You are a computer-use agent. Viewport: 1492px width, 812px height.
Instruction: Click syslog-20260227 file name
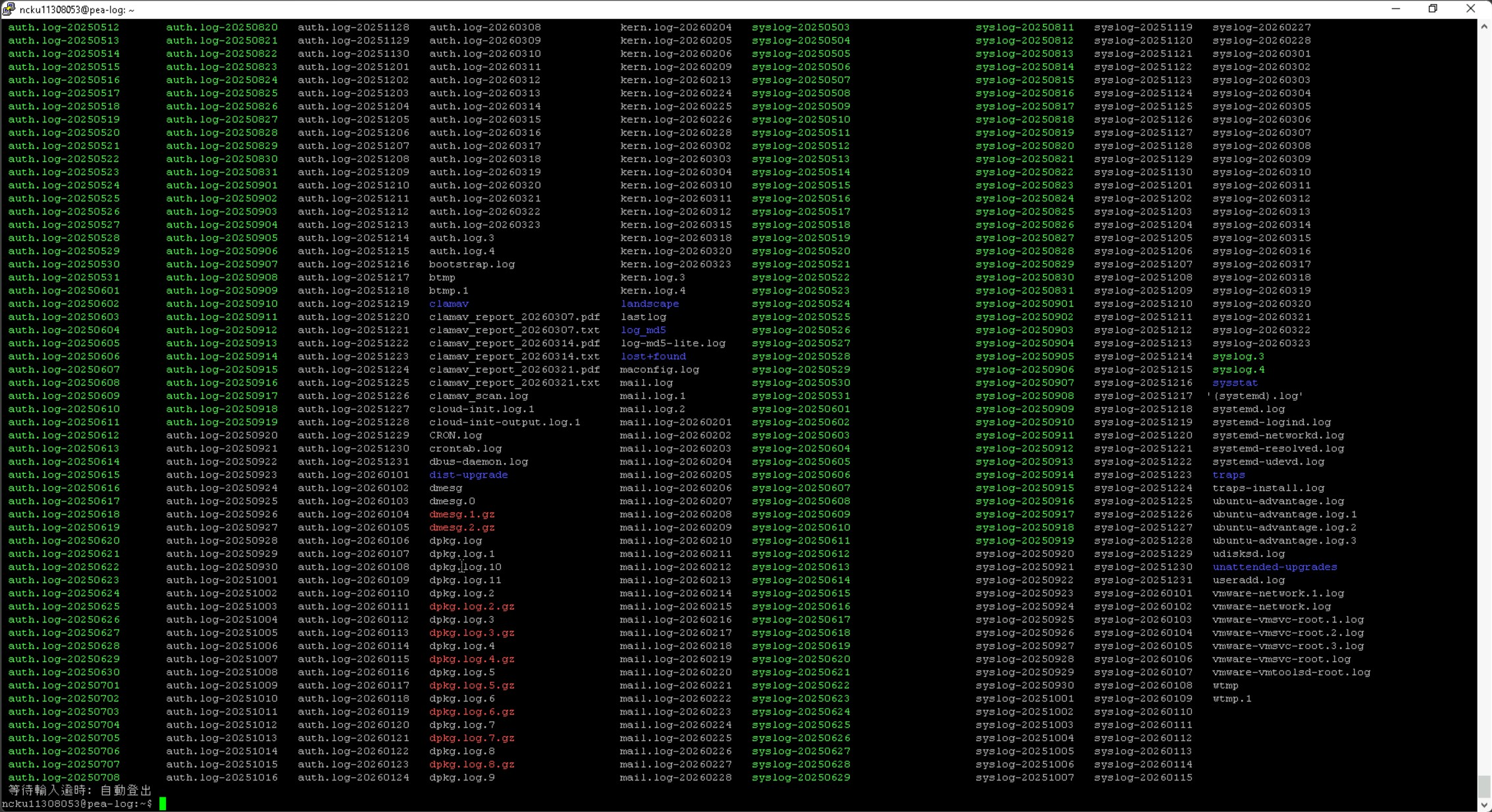point(1262,27)
